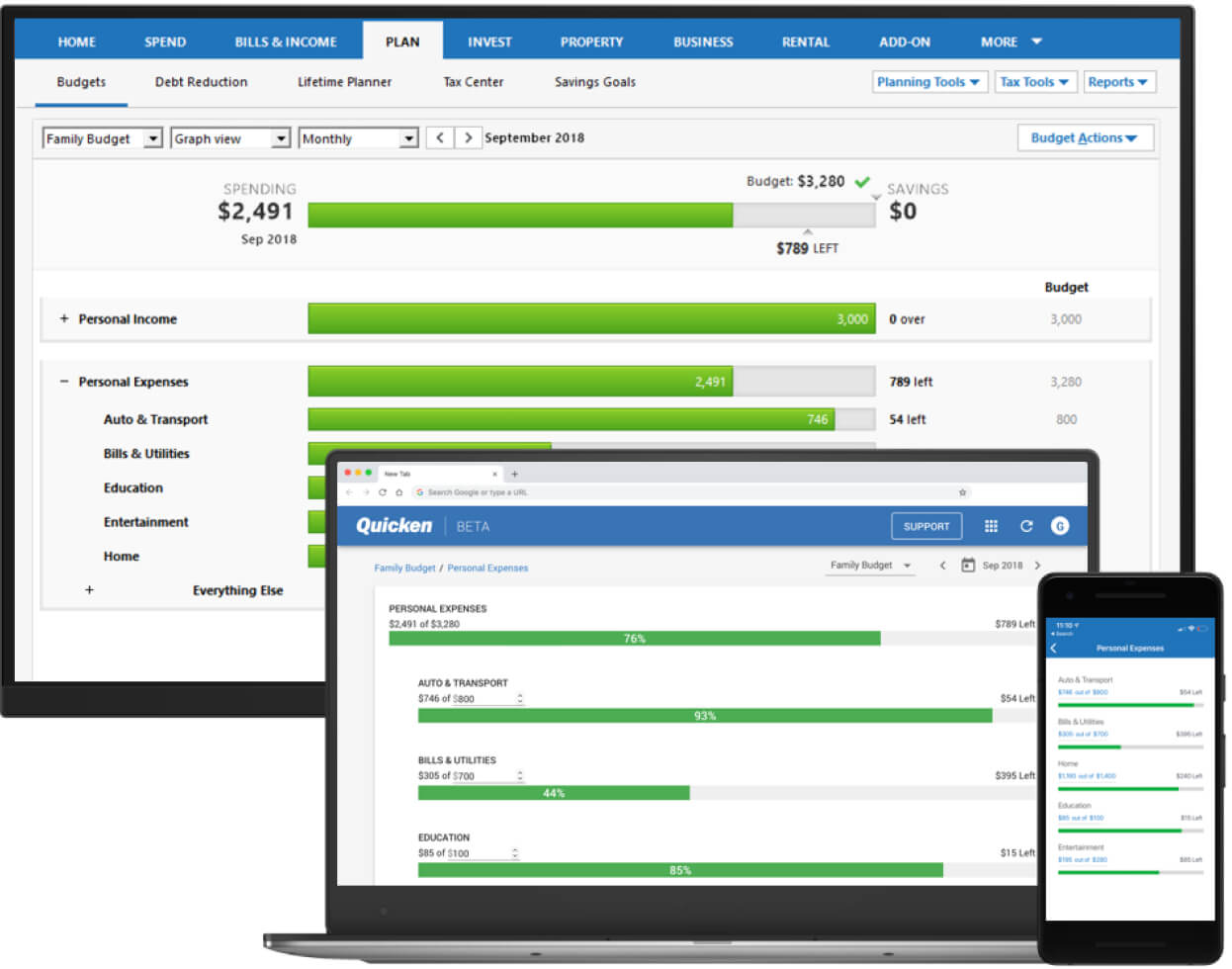This screenshot has width=1232, height=969.
Task: Open the Savings Goals sub-tab
Action: (x=595, y=82)
